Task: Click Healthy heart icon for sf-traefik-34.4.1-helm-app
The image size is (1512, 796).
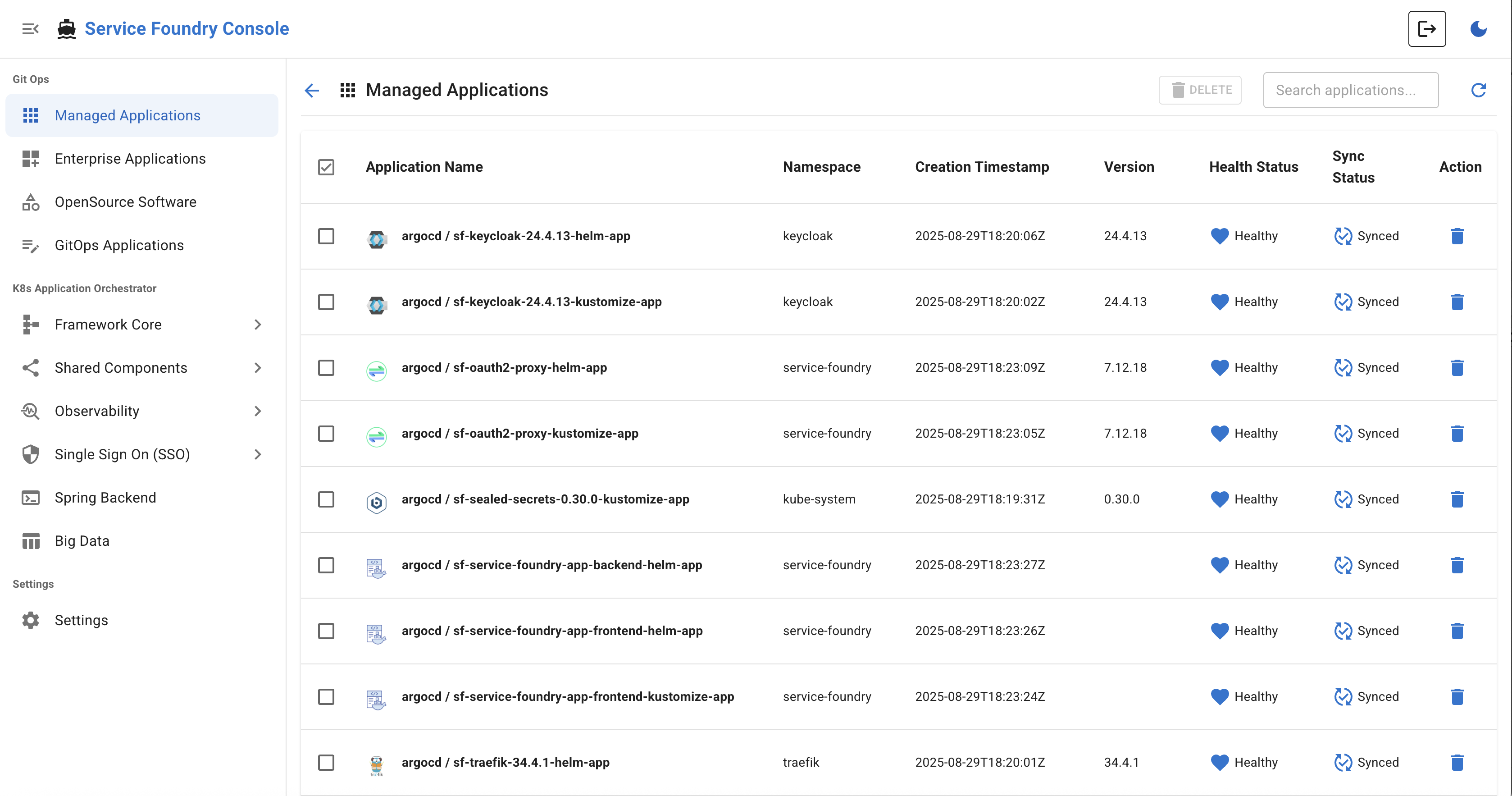Action: pos(1219,762)
